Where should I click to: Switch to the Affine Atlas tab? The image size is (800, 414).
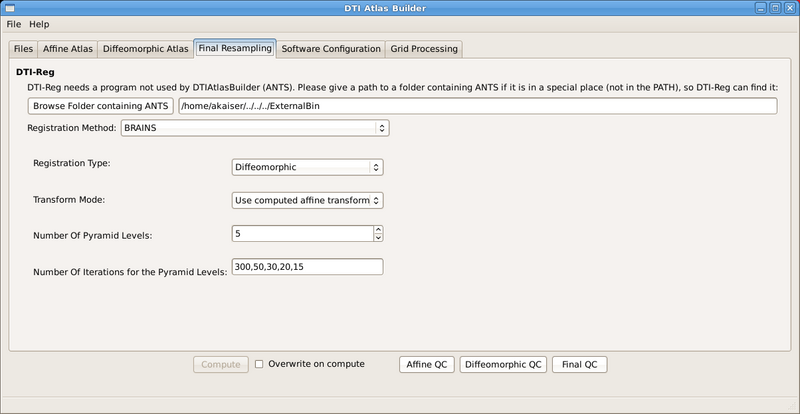tap(68, 49)
